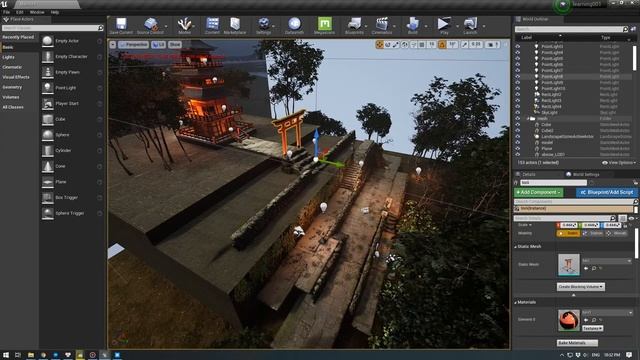This screenshot has height=360, width=640.
Task: Open the Marketplace icon
Action: click(x=235, y=24)
